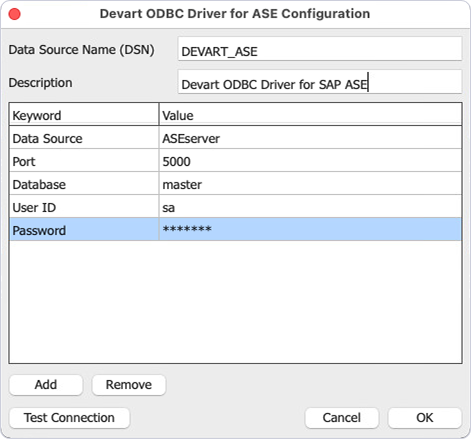Edit the master database value
The width and height of the screenshot is (471, 439).
pos(310,184)
